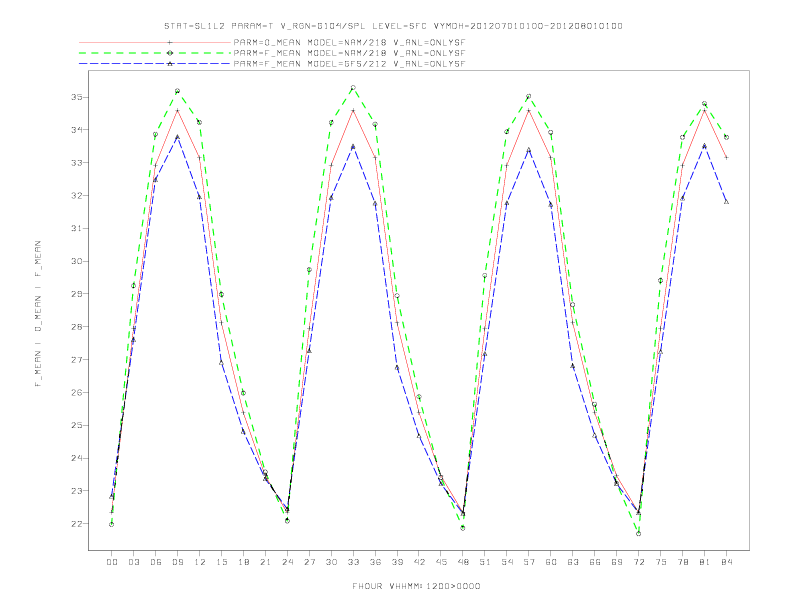The height and width of the screenshot is (612, 792).
Task: Click y-axis tick label 35
Action: (x=77, y=97)
